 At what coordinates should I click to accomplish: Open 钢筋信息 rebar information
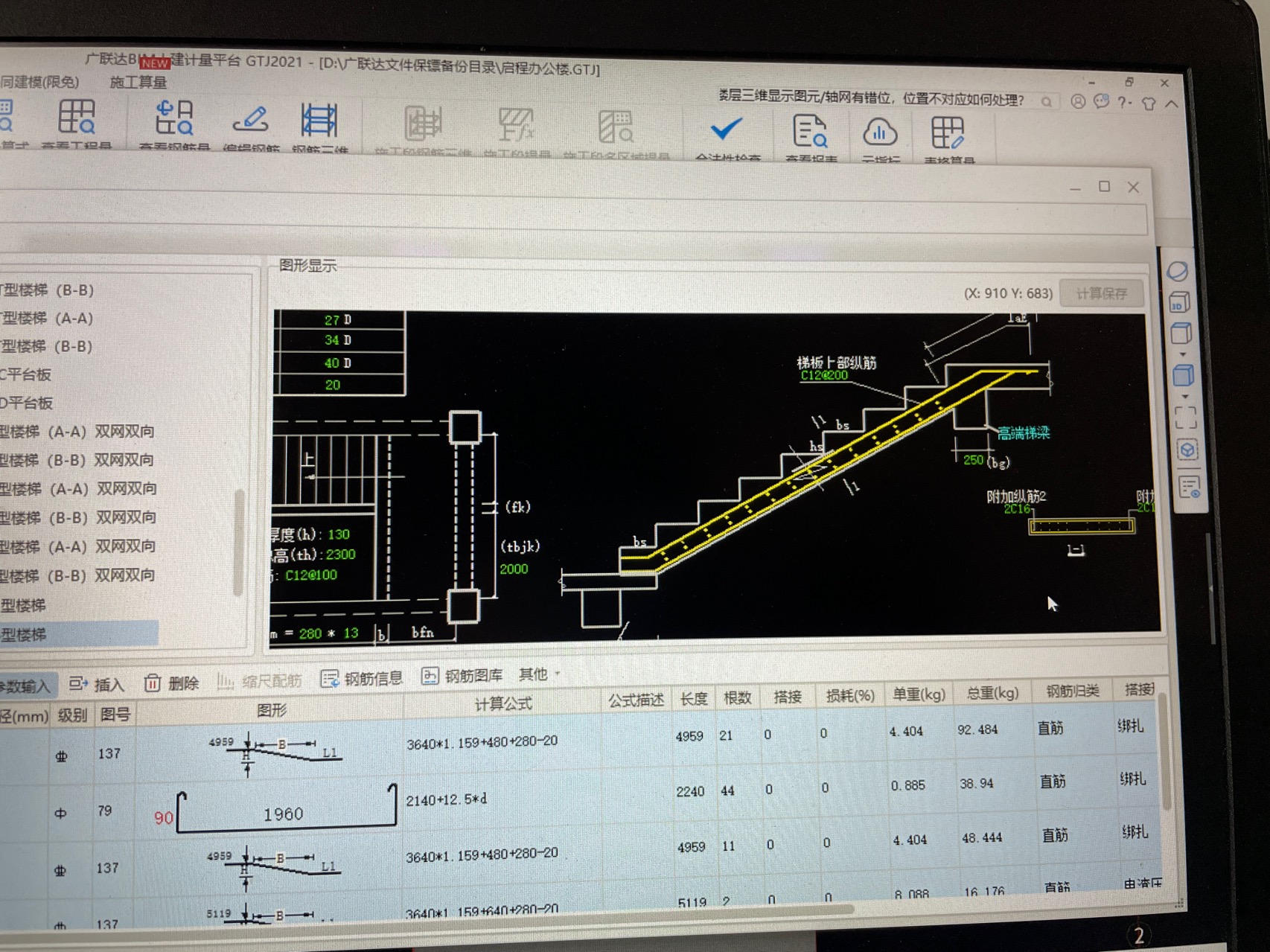point(362,678)
